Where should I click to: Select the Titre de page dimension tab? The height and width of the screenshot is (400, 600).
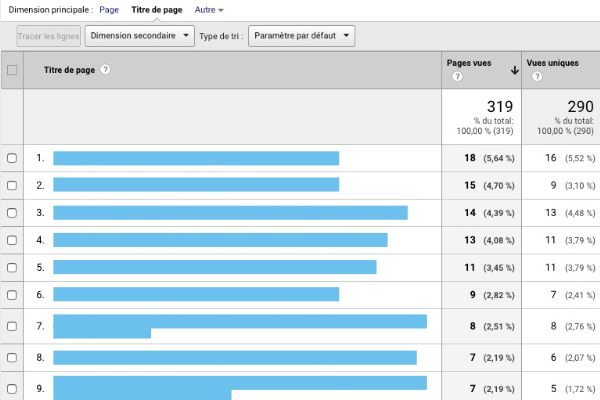pyautogui.click(x=157, y=9)
